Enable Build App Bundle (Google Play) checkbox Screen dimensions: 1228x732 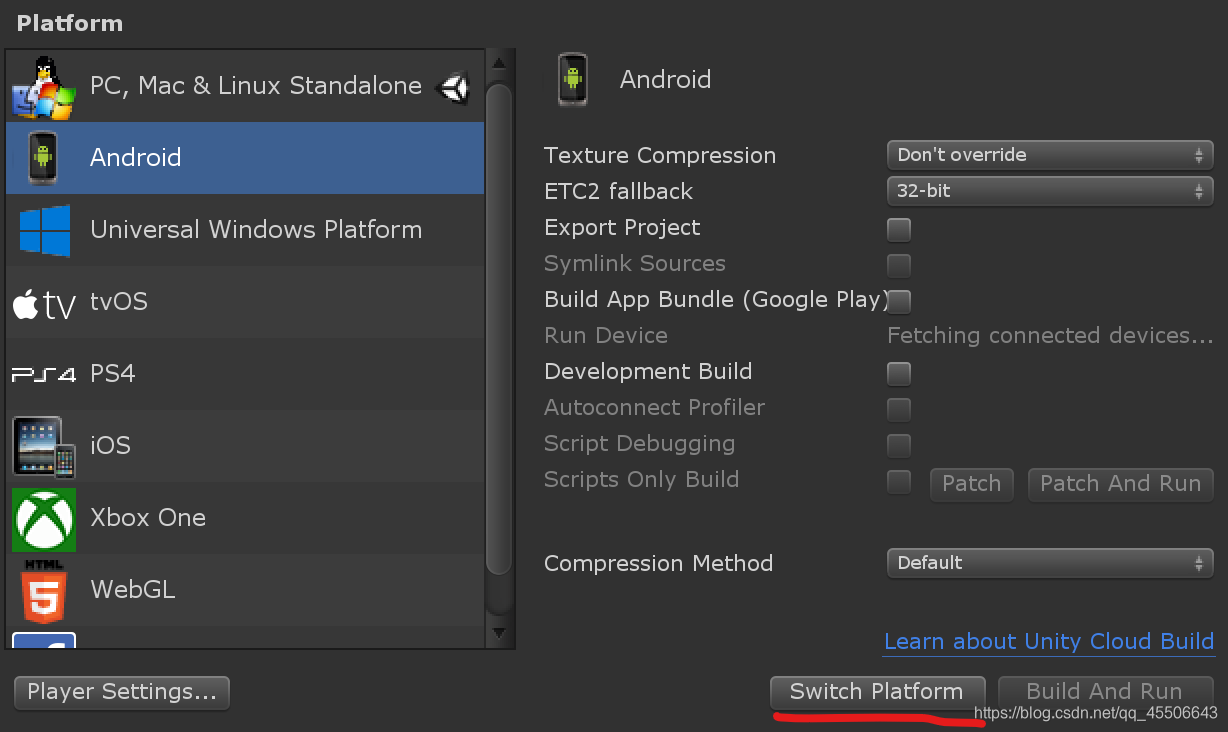point(899,301)
